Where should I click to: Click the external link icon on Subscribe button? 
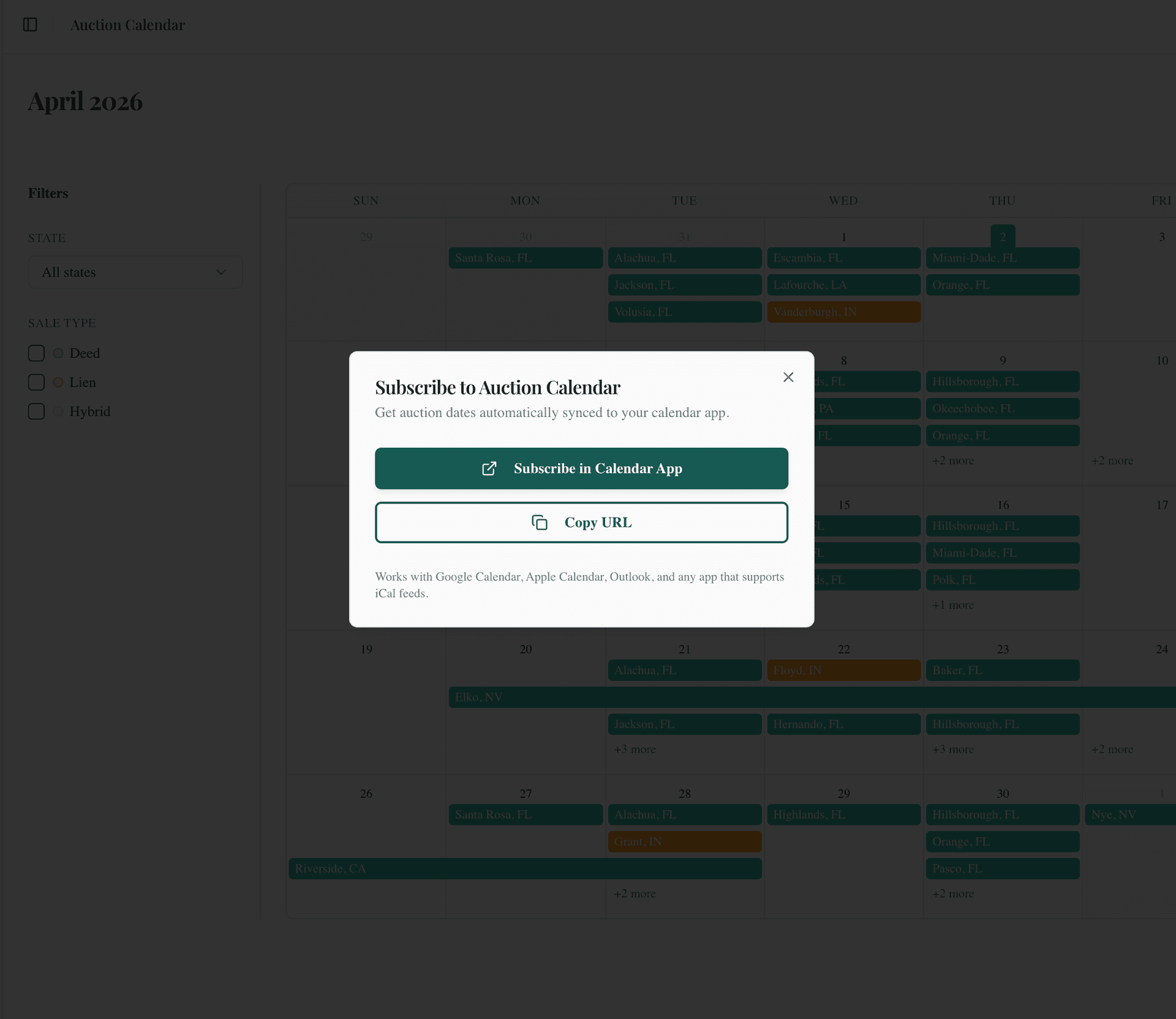pos(489,468)
